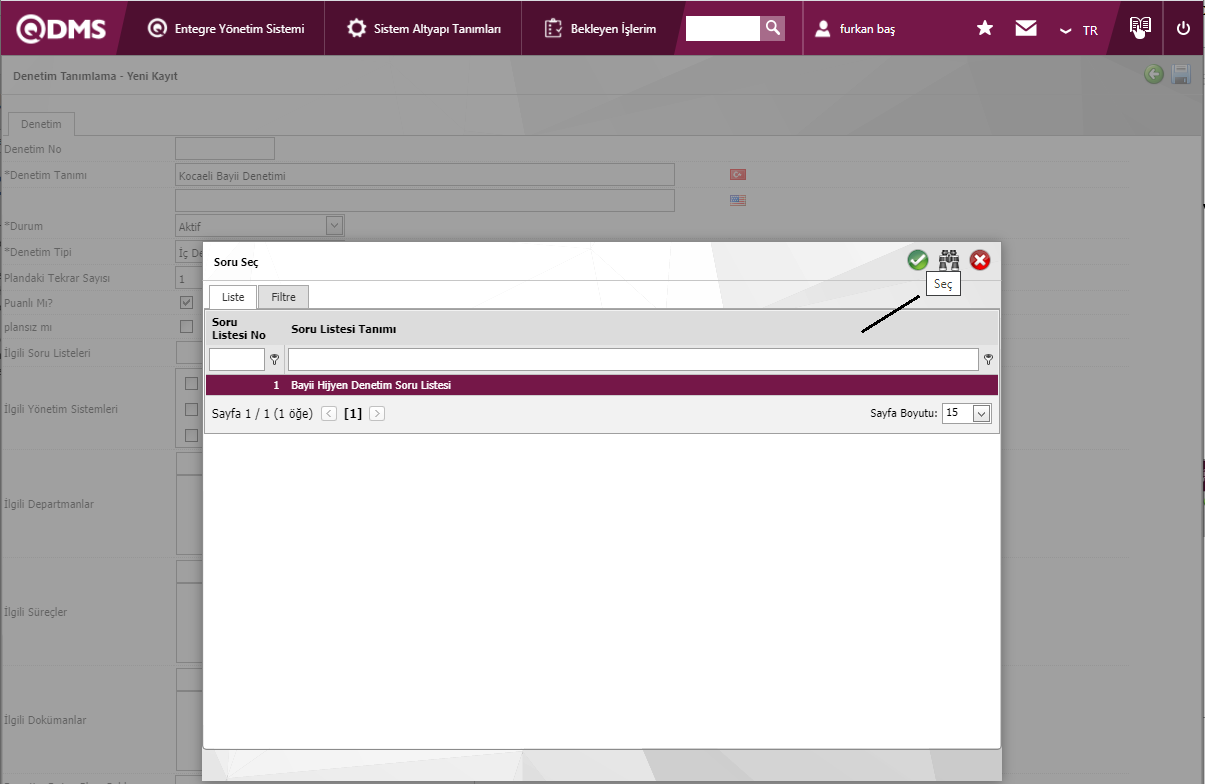This screenshot has height=784, width=1205.
Task: Click the Kocaeli Bayii Denetimi field
Action: [425, 175]
